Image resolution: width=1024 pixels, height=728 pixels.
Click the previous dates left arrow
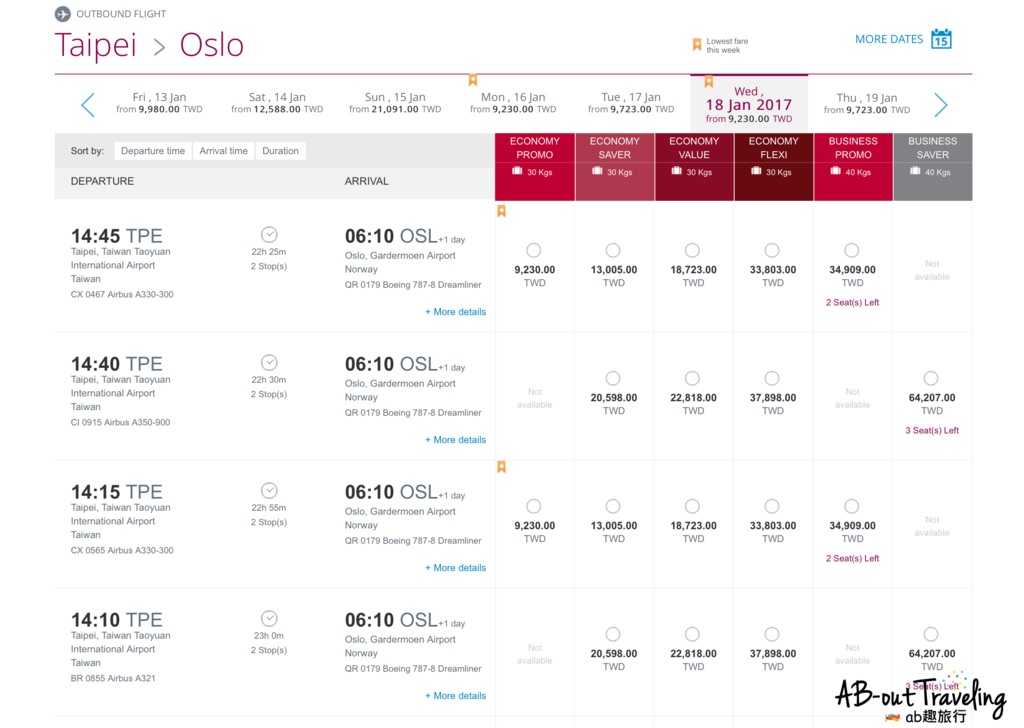coord(88,104)
